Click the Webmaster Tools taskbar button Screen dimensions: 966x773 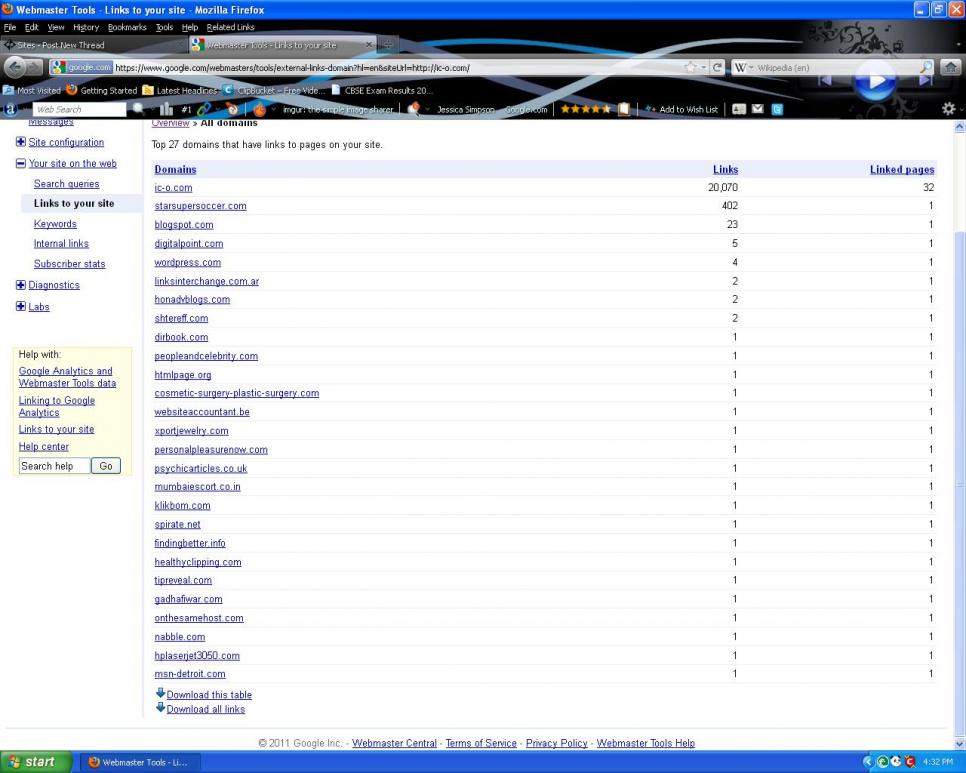point(139,762)
